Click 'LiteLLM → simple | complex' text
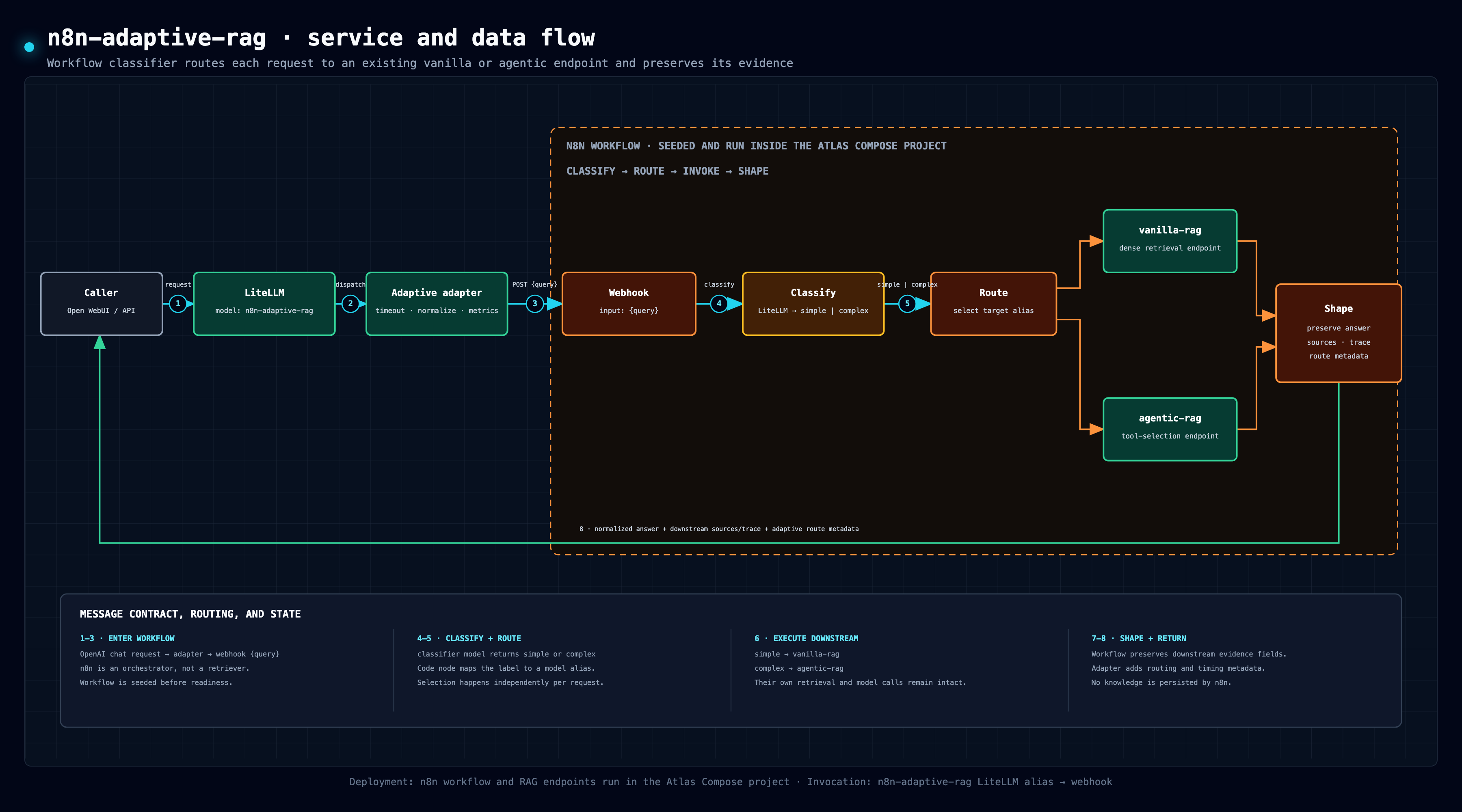Screen dimensions: 1462x812 813,311
